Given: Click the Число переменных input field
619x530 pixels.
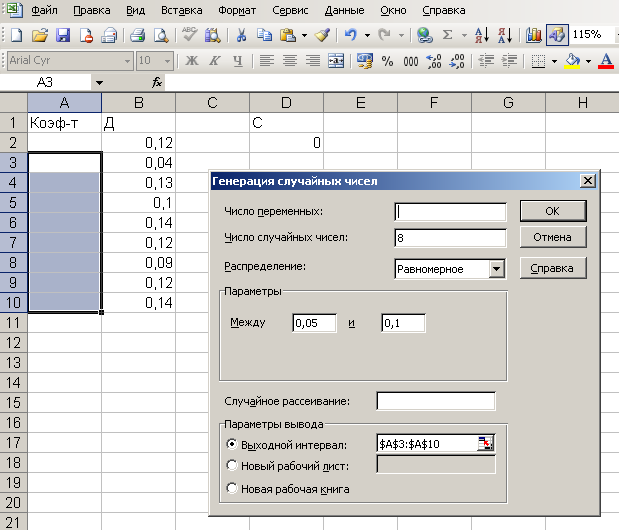Looking at the screenshot, I should [450, 212].
